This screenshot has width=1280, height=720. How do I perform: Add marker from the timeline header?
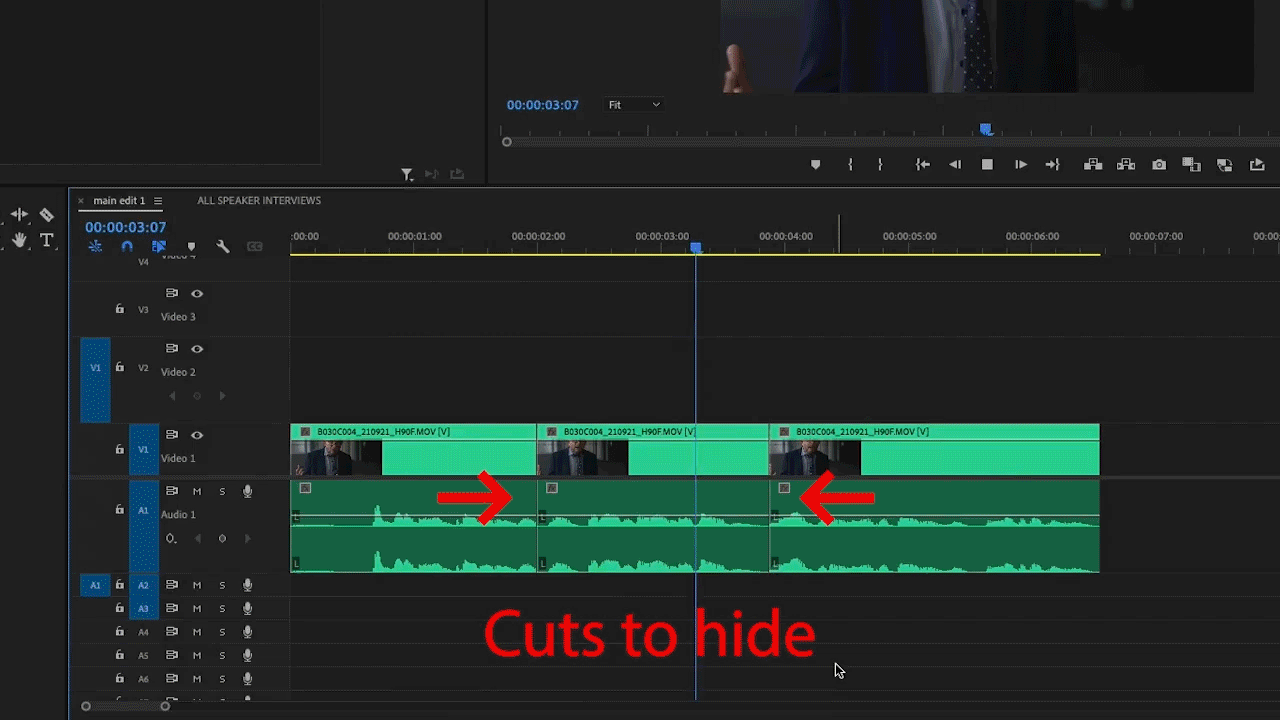point(191,246)
